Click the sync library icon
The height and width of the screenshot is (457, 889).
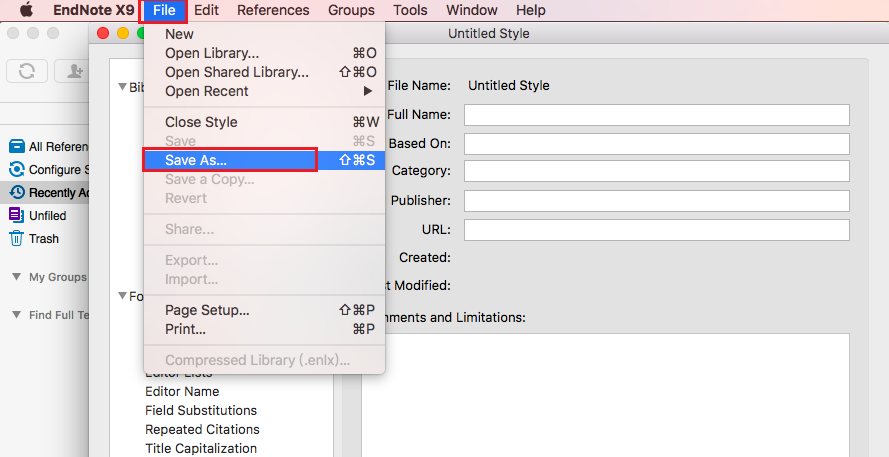(x=27, y=71)
